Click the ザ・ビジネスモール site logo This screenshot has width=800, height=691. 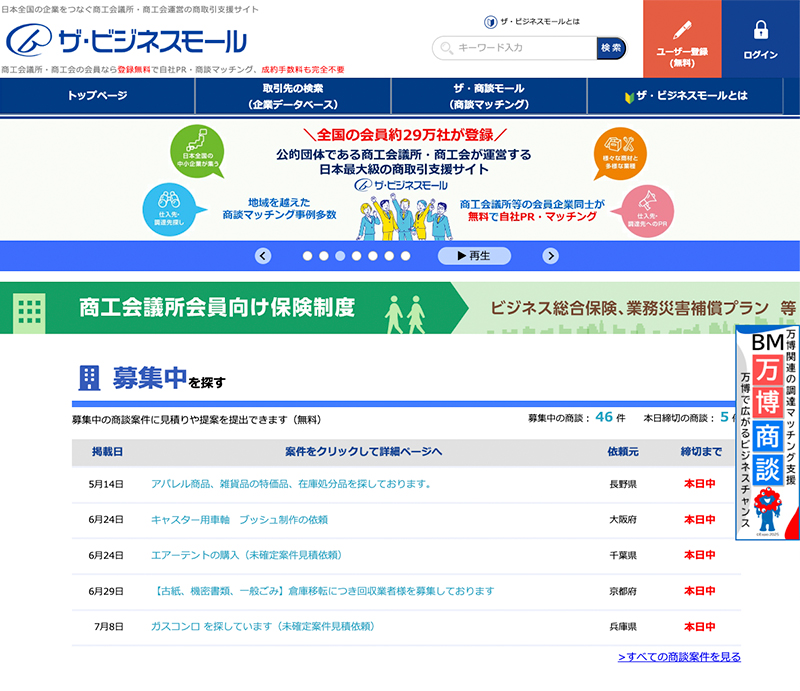point(125,41)
